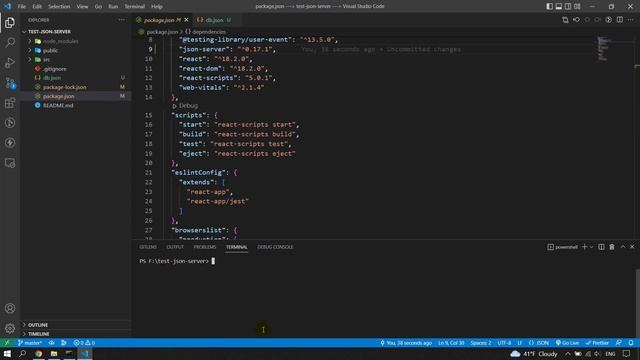Kill the terminal with trash icon

pos(612,247)
